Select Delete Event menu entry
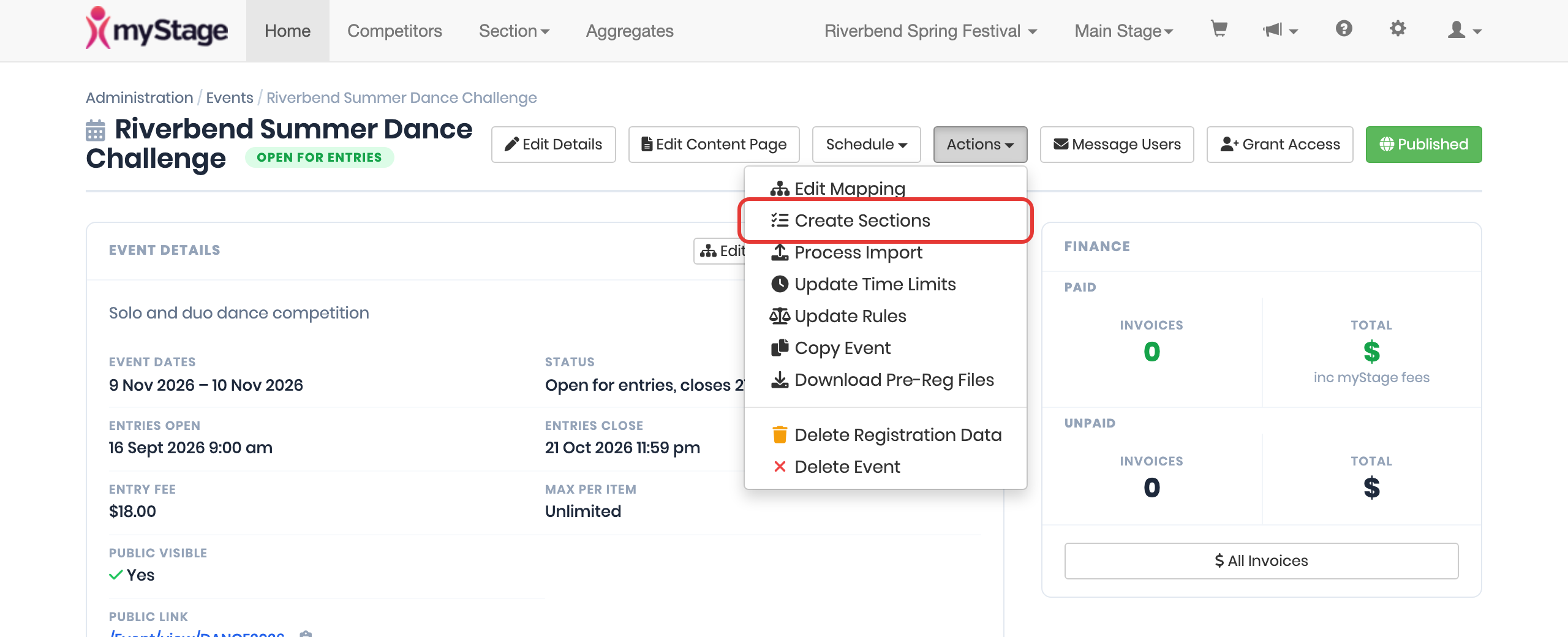Viewport: 1568px width, 637px height. (886, 467)
